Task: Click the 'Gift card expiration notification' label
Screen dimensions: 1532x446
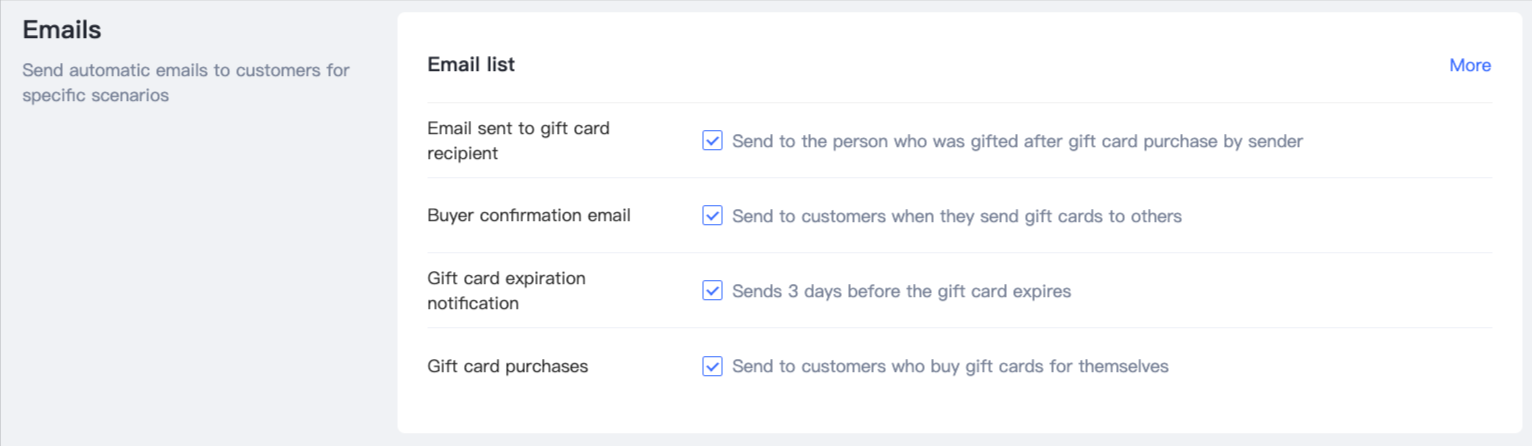Action: click(x=506, y=291)
